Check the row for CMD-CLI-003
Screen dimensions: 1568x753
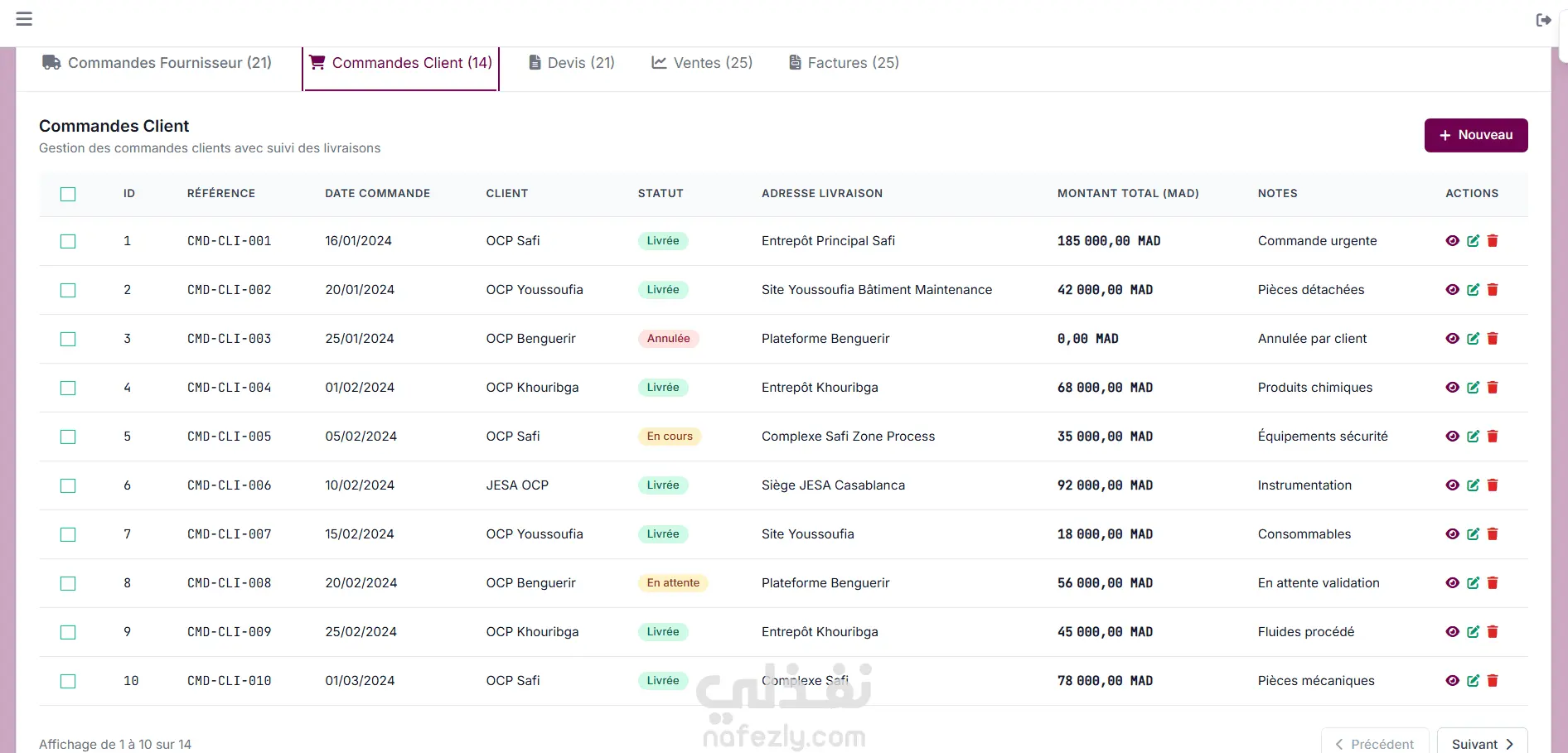pos(68,339)
